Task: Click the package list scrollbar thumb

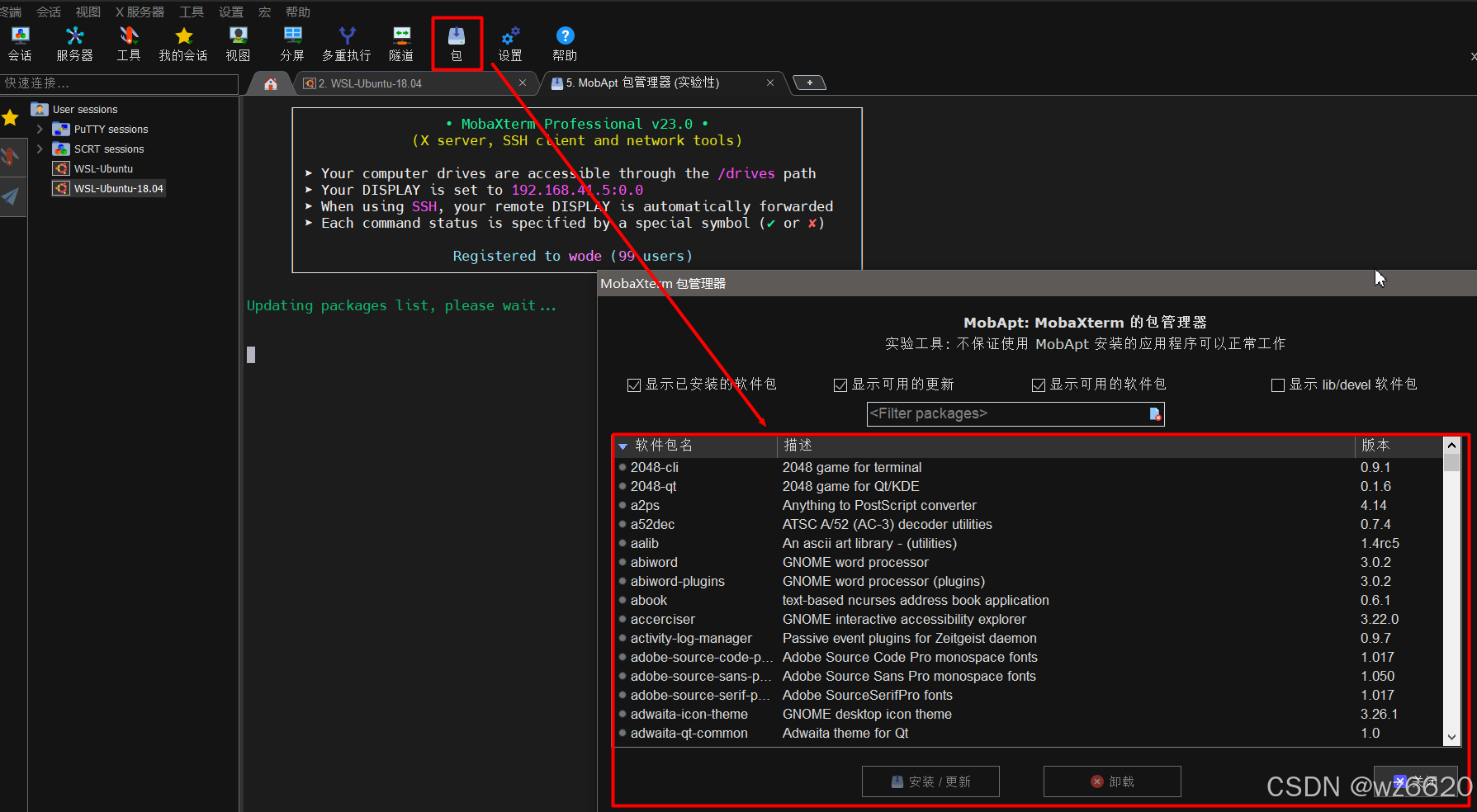Action: (1451, 462)
